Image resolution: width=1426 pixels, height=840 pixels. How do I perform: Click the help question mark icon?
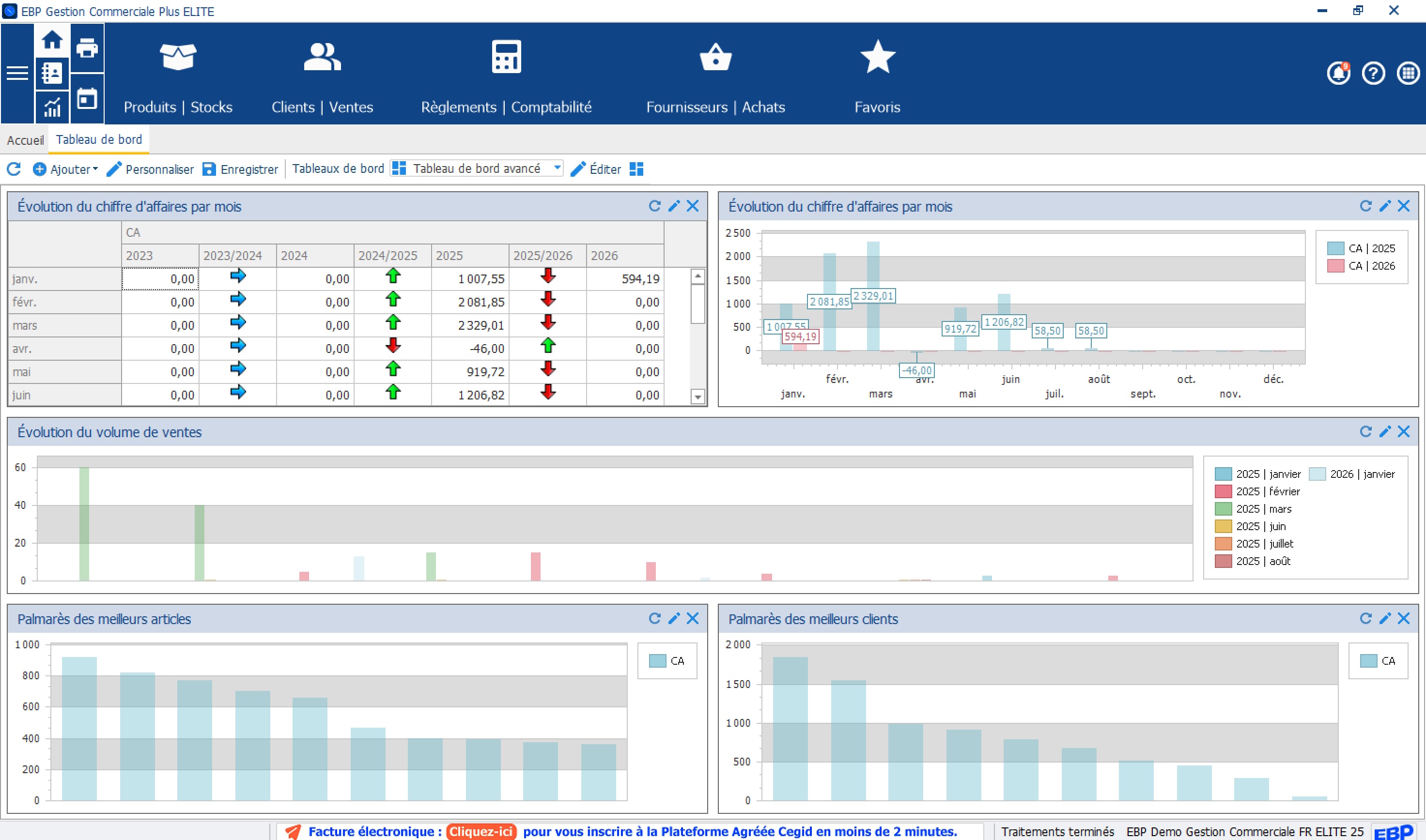pos(1373,74)
